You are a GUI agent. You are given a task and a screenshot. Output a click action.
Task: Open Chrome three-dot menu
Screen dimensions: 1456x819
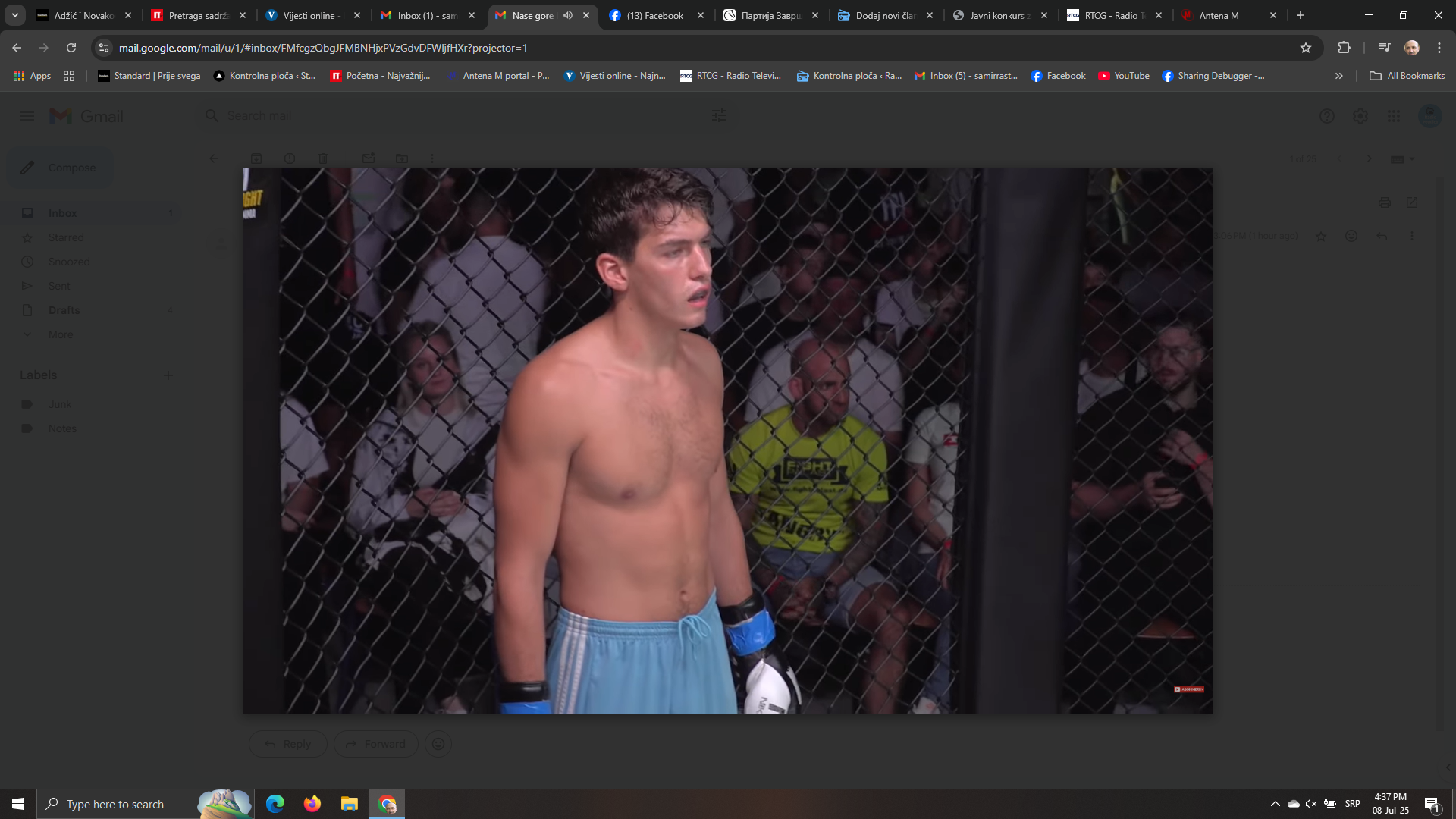(1439, 48)
